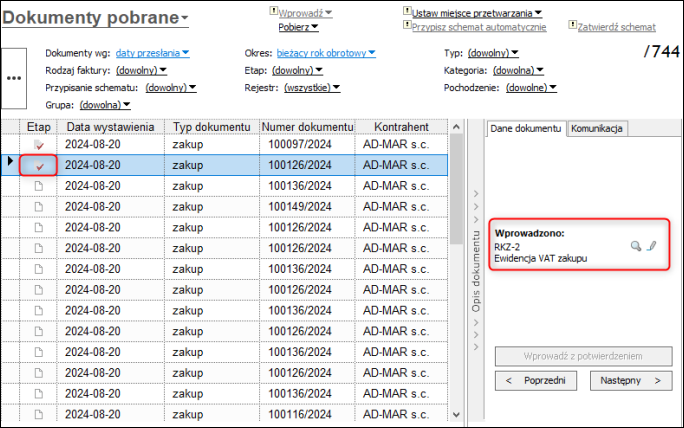Click the red-check stage icon in the selected row
The height and width of the screenshot is (428, 684).
[x=39, y=166]
